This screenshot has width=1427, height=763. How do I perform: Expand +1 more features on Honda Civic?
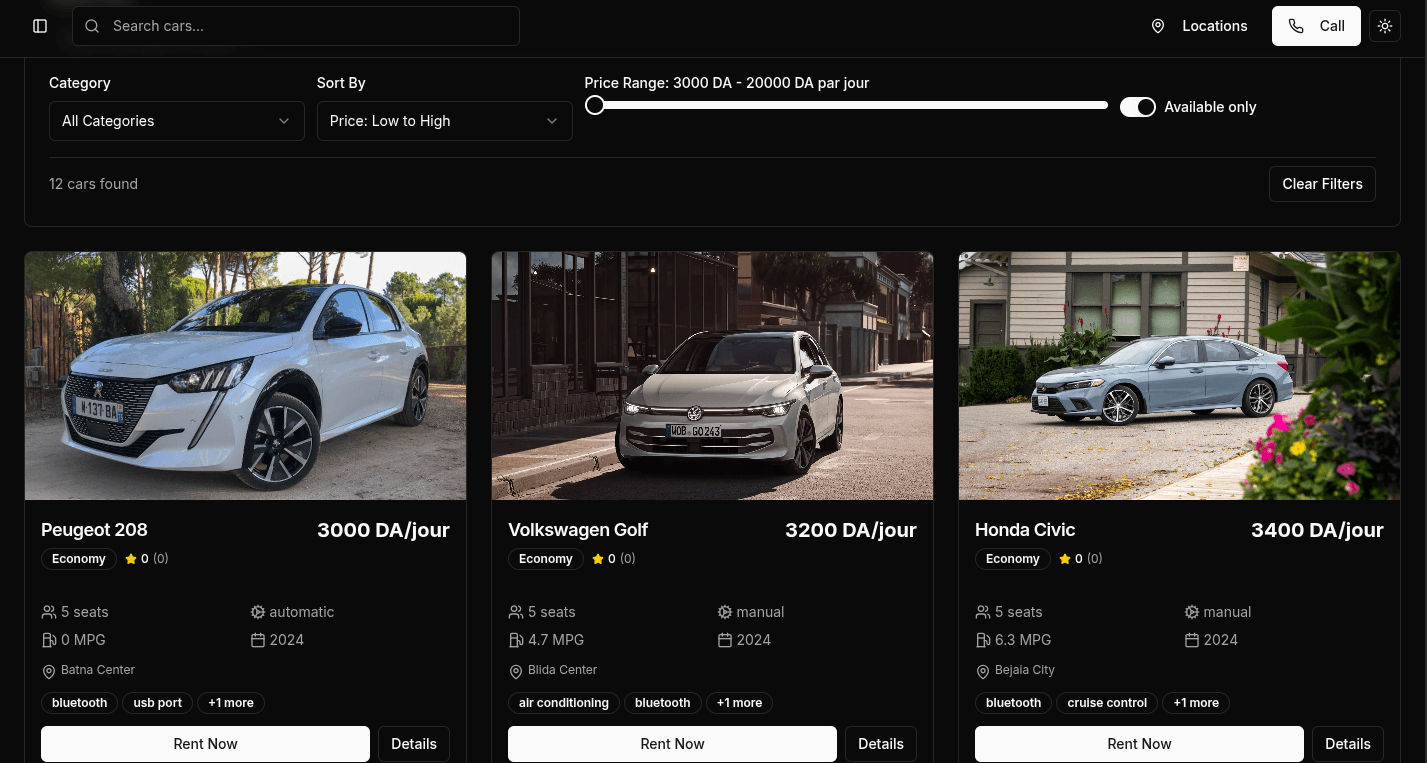(x=1196, y=703)
